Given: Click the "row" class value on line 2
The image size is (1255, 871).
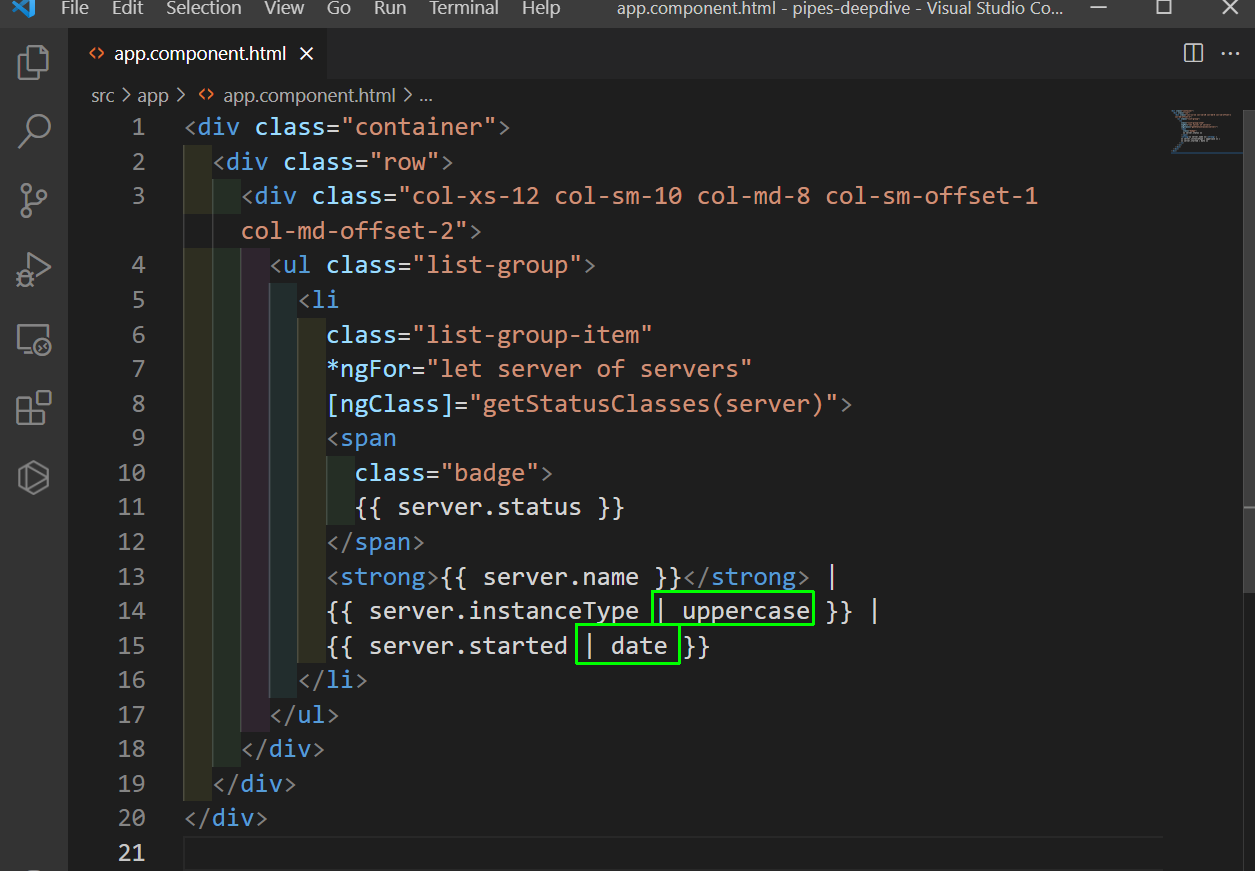Looking at the screenshot, I should [405, 161].
